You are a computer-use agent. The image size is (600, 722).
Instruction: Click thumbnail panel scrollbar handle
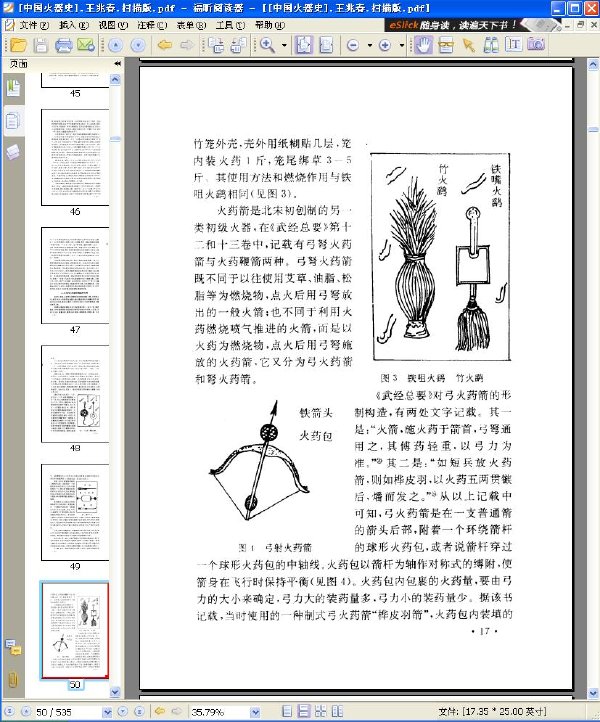click(x=115, y=139)
